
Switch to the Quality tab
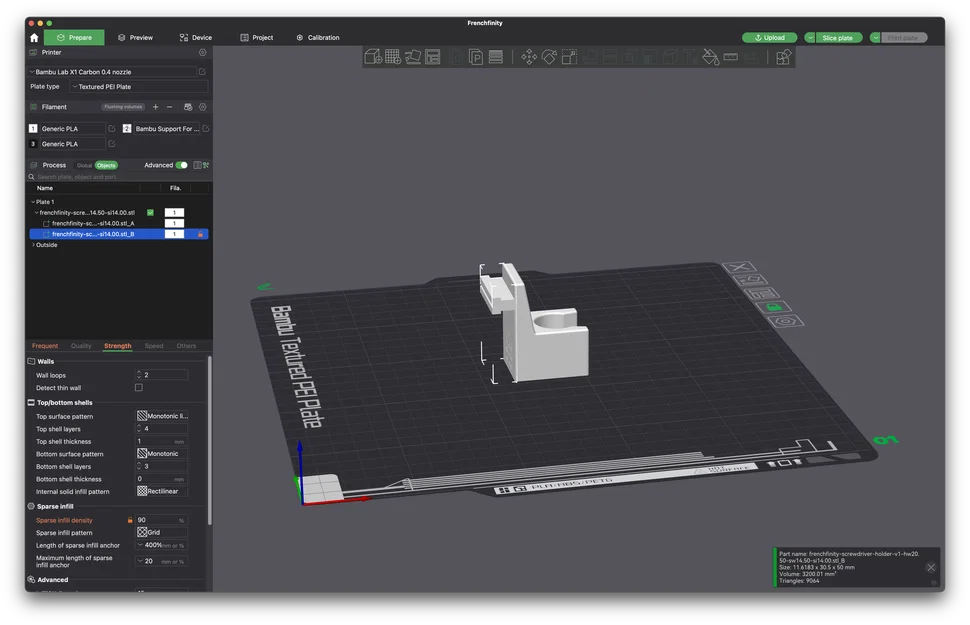[x=81, y=346]
